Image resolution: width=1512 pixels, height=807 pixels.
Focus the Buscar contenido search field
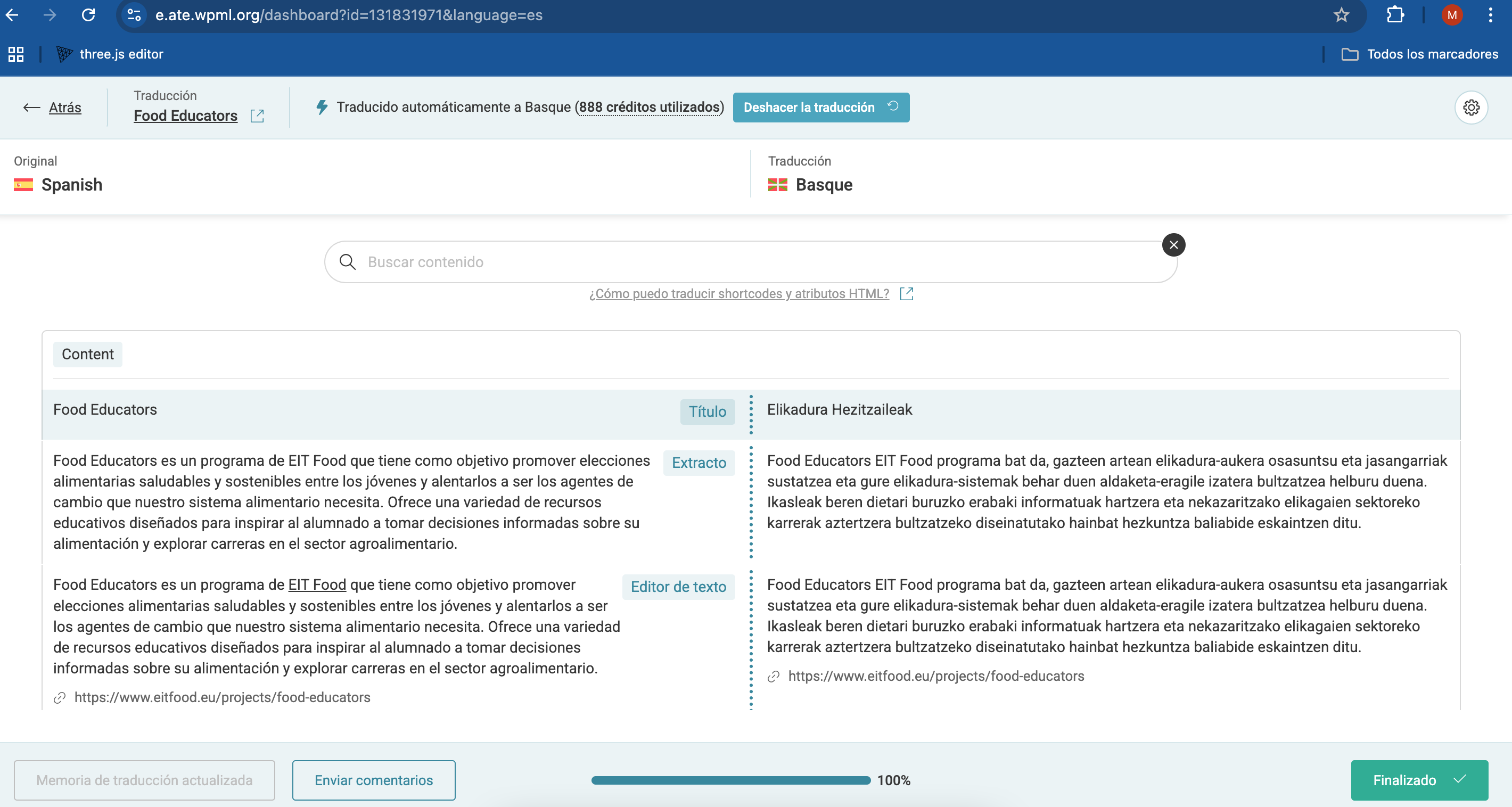751,262
